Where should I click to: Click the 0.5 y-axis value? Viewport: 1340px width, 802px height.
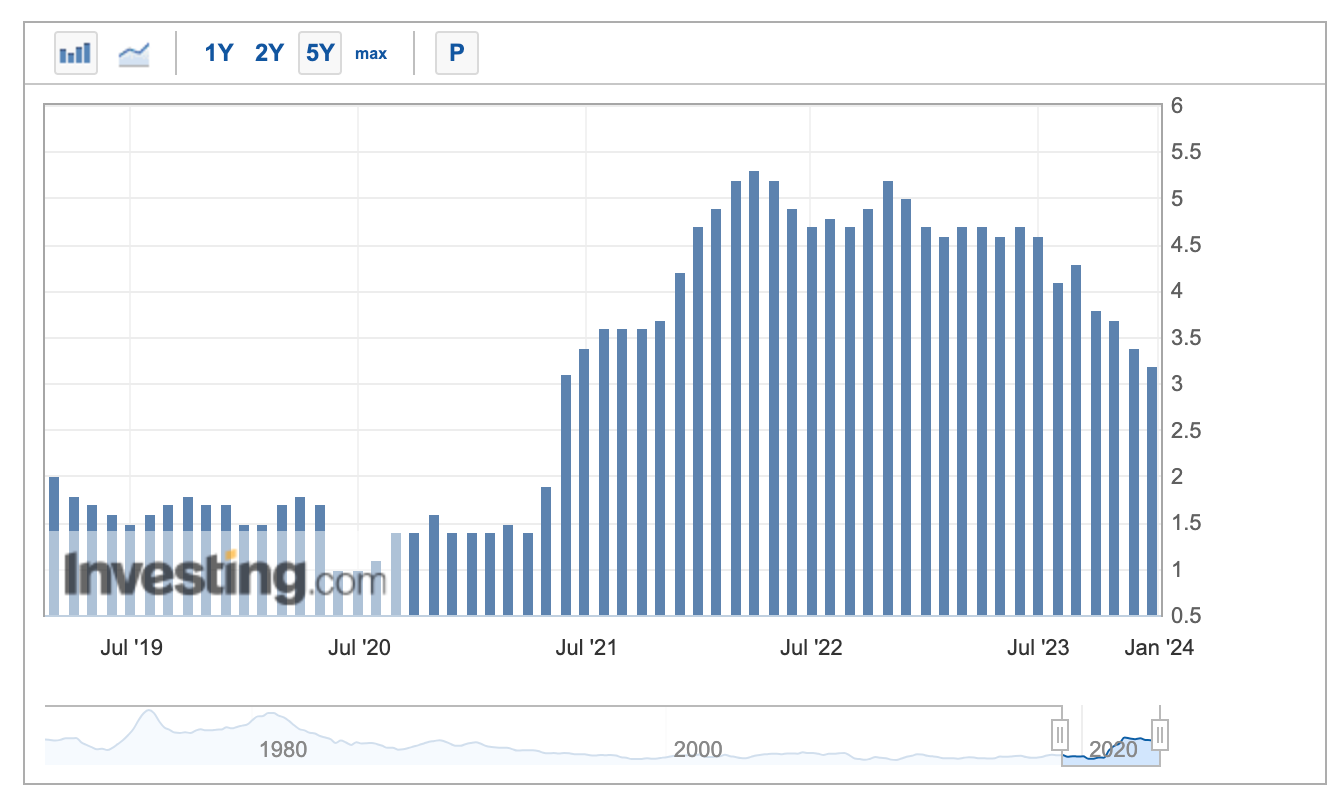click(x=1186, y=616)
